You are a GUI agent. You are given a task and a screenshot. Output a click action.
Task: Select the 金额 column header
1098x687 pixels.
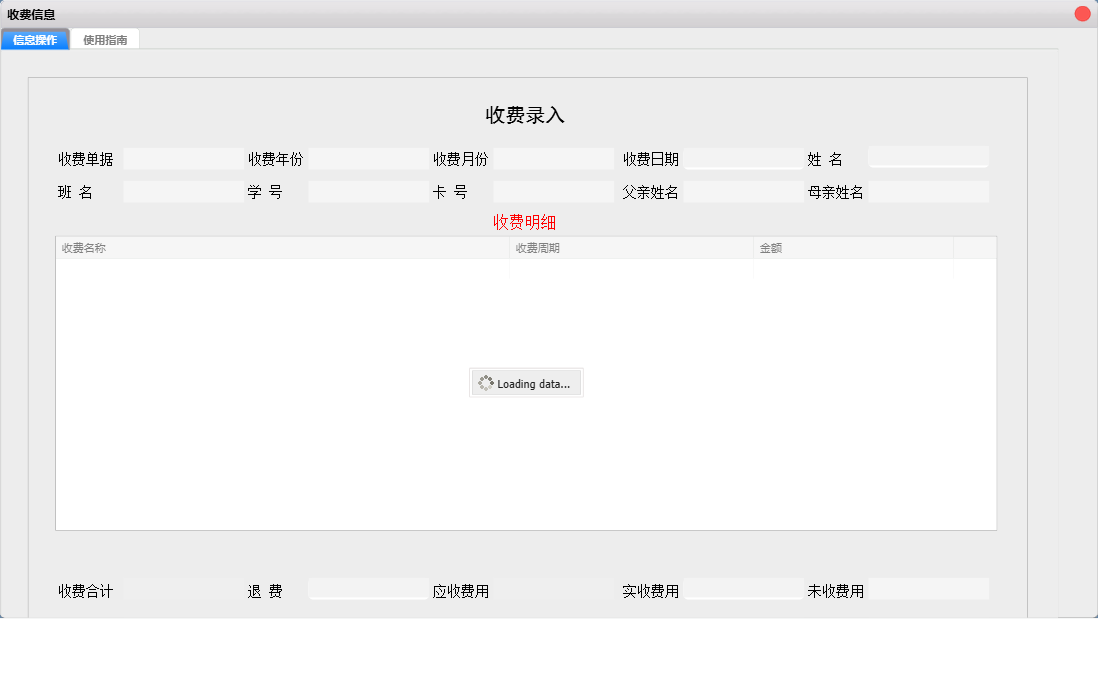(770, 246)
